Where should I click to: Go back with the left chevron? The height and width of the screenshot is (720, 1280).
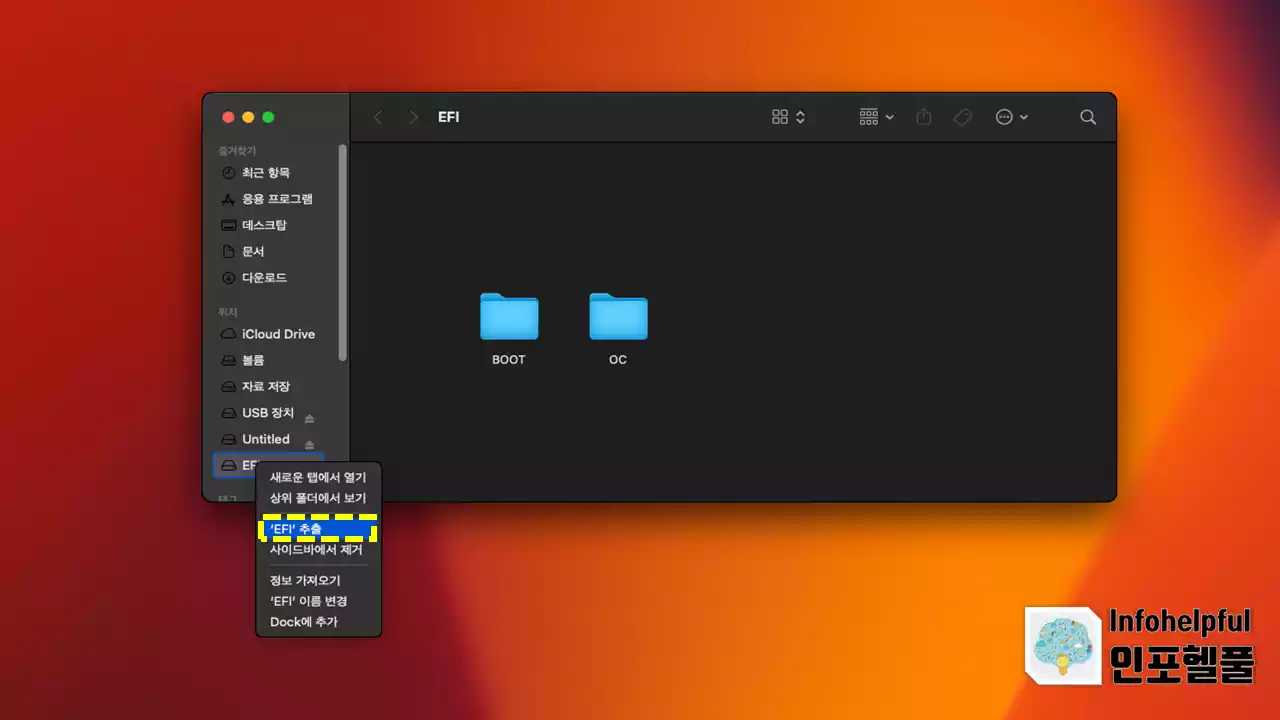[378, 117]
